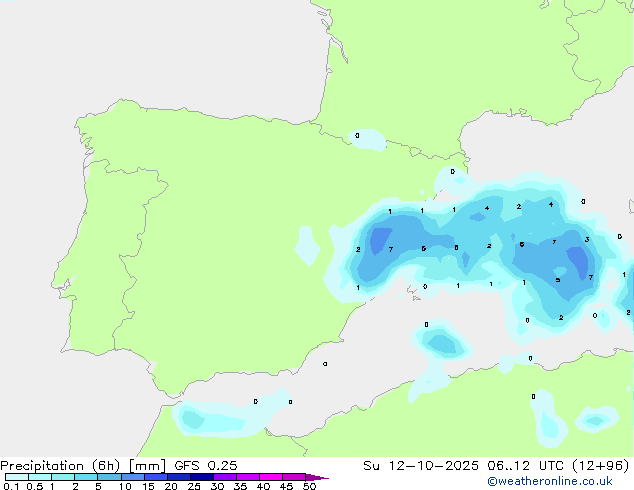Click the '35' legend tick label
This screenshot has width=634, height=490.
point(240,486)
